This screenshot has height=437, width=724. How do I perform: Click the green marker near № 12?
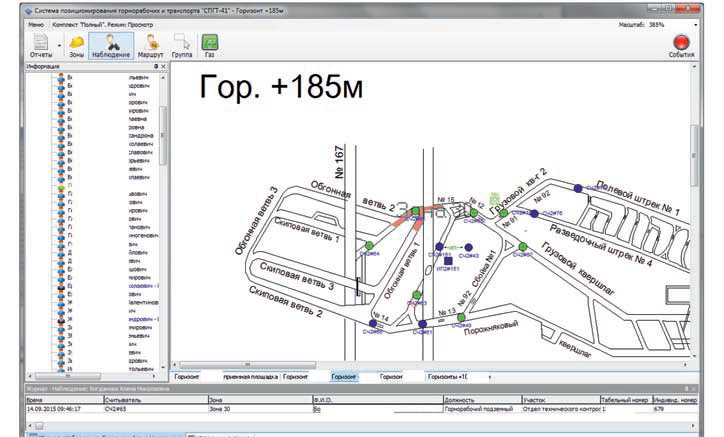pyautogui.click(x=474, y=213)
